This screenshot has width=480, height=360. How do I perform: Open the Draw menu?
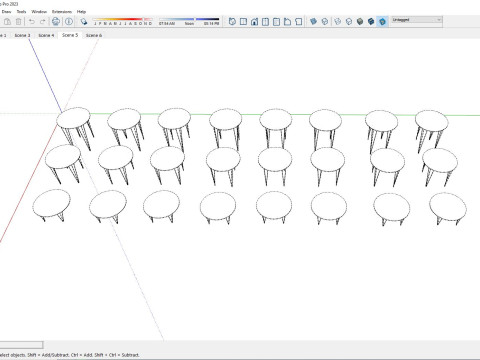(6, 12)
